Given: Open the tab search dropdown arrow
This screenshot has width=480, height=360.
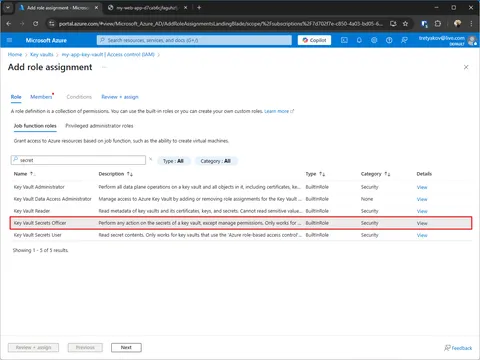Looking at the screenshot, I should coord(8,8).
